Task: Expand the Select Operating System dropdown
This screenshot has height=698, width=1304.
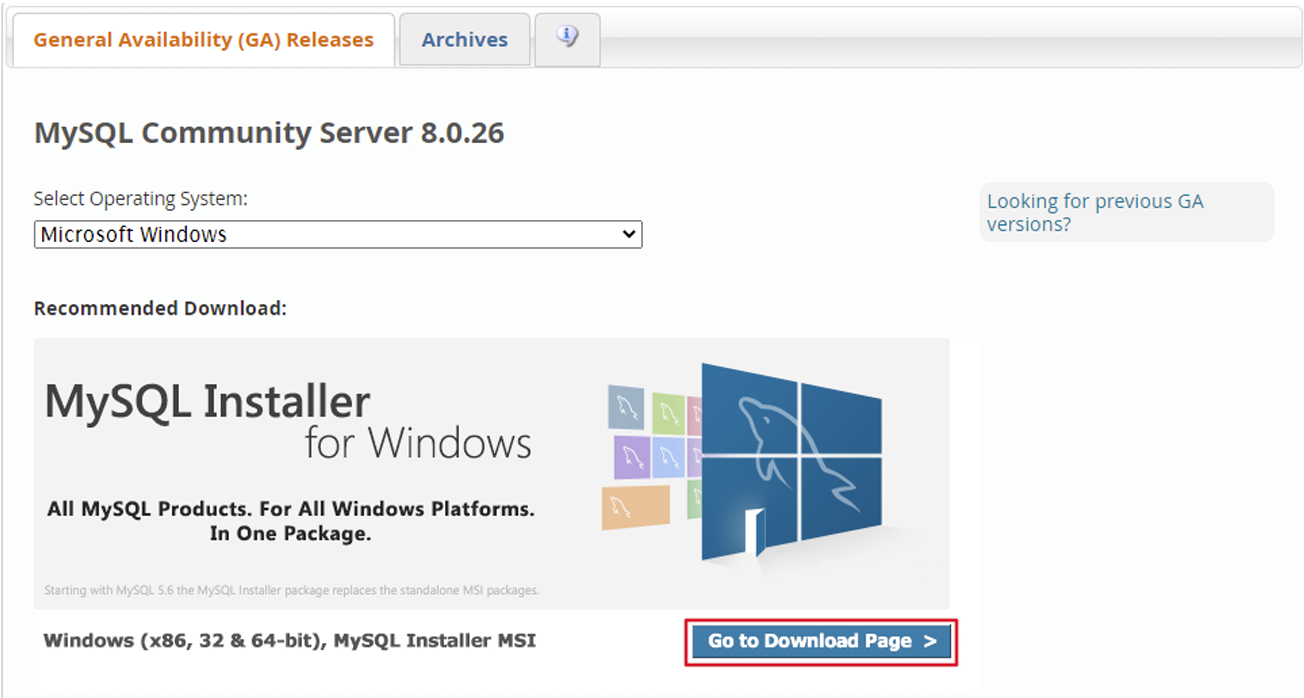Action: pyautogui.click(x=338, y=234)
